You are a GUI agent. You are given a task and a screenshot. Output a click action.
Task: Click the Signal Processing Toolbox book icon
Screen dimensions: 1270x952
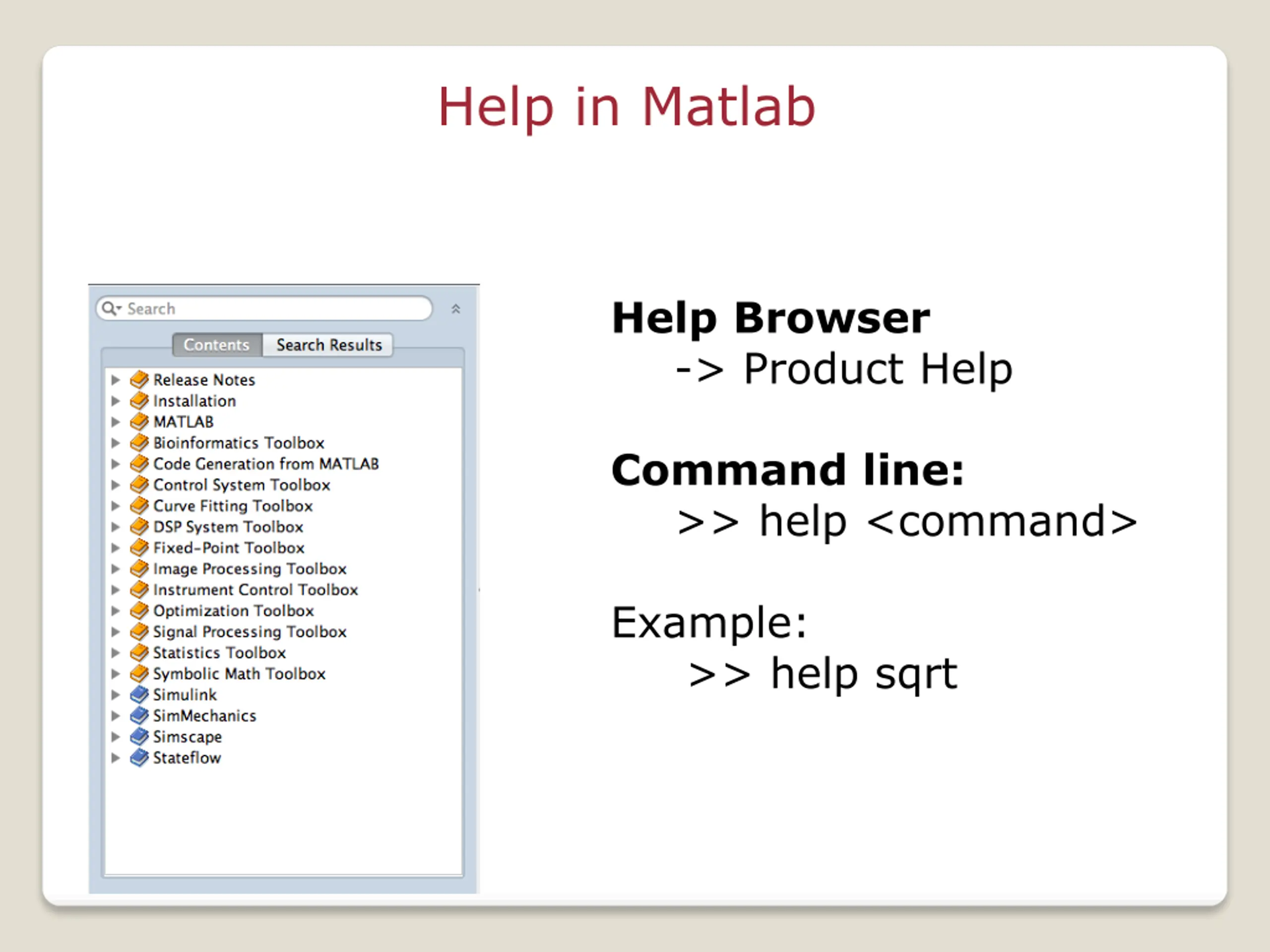pos(139,631)
